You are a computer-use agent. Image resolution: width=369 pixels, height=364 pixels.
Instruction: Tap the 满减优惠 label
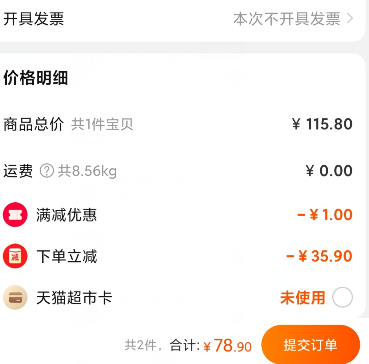pyautogui.click(x=67, y=215)
